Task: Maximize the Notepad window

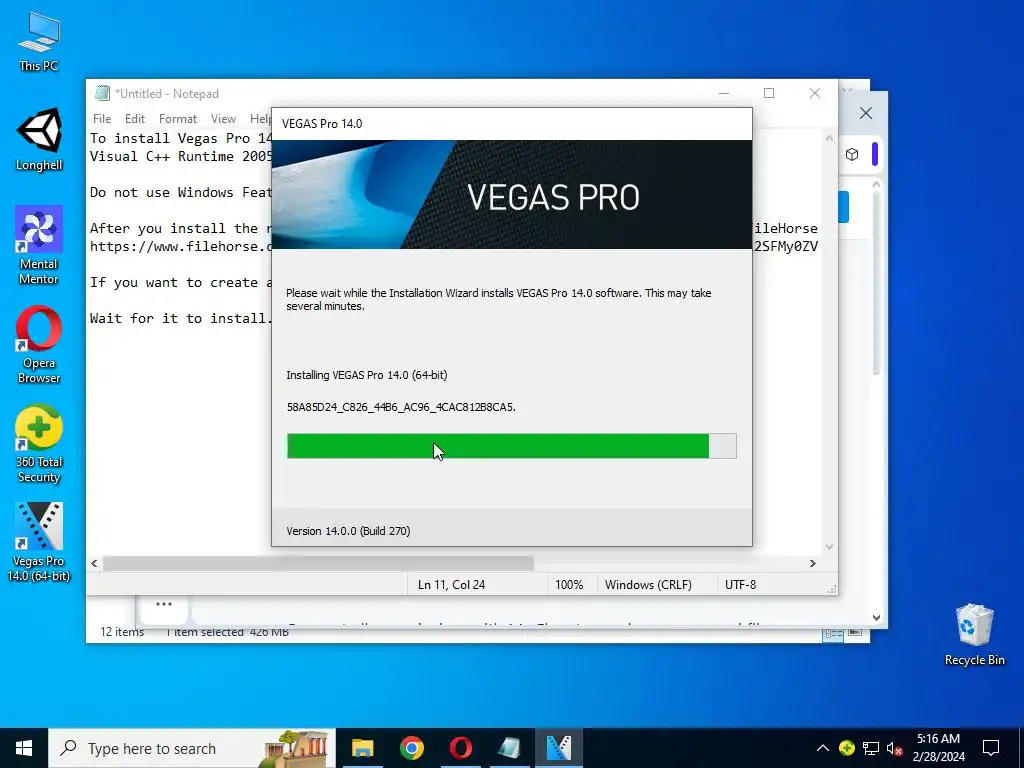Action: point(769,93)
